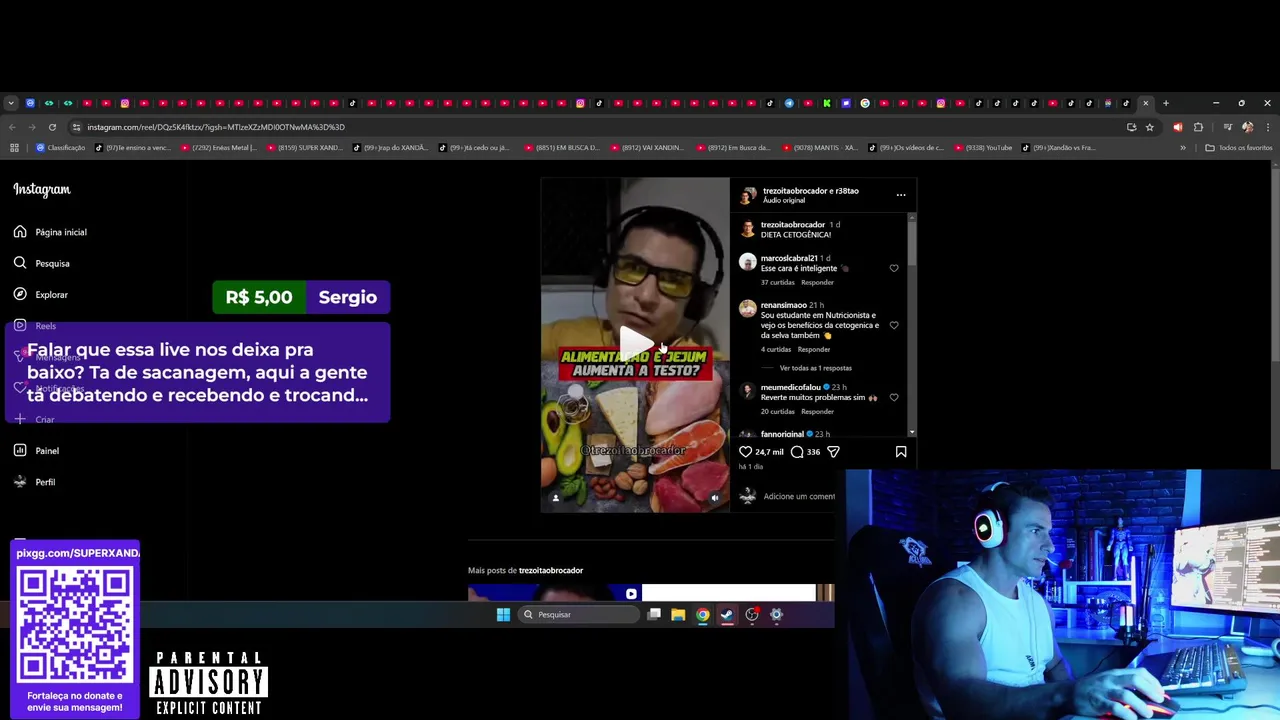Open 'Mais posts de trezoitaobrocador' profile link
Image resolution: width=1280 pixels, height=720 pixels.
pyautogui.click(x=550, y=570)
